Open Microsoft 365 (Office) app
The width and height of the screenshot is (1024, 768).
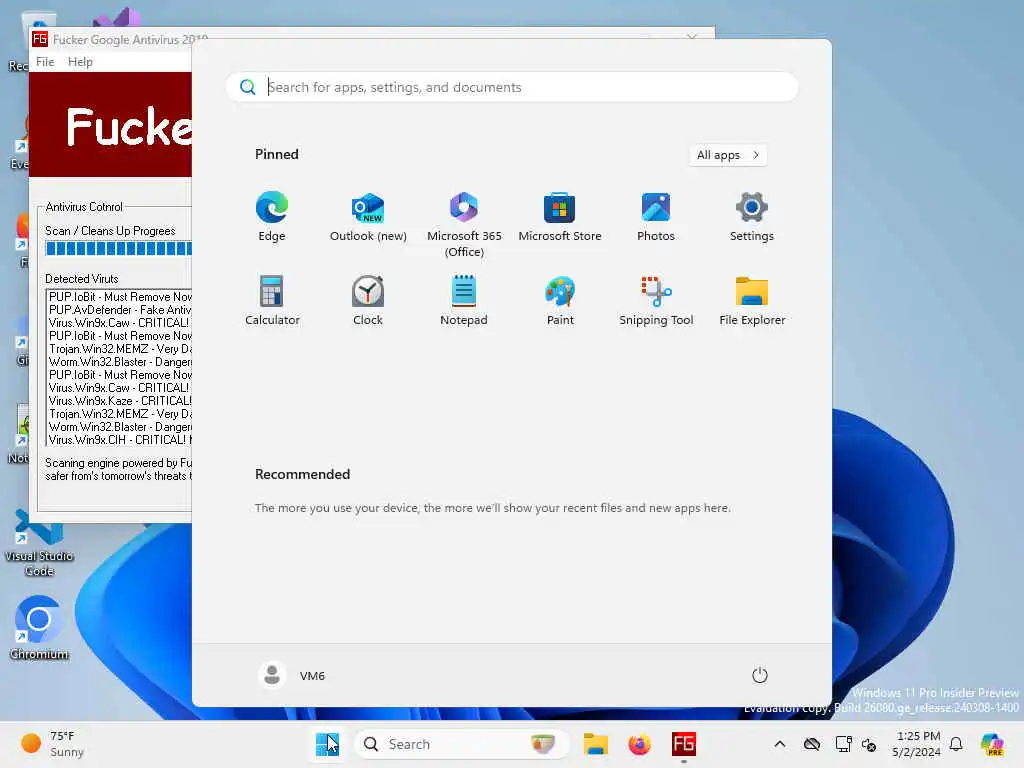click(464, 224)
